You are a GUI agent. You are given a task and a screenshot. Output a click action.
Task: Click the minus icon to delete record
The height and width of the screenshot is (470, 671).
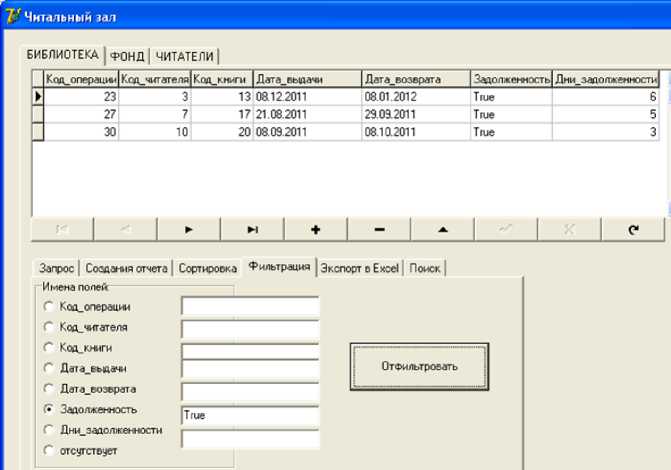[x=379, y=229]
